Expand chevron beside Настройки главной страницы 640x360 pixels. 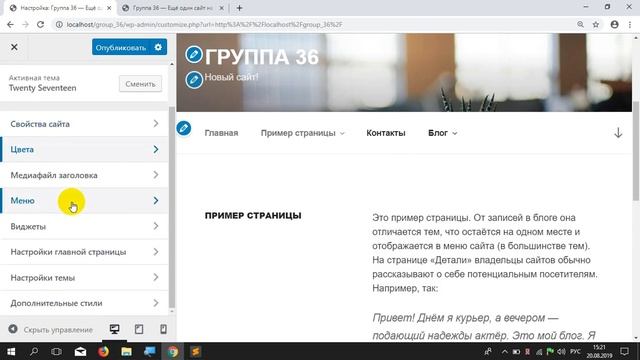click(156, 251)
